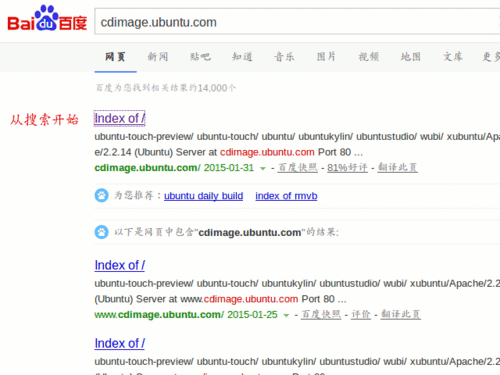This screenshot has width=500, height=375.
Task: Open the first Index of / result
Action: pyautogui.click(x=120, y=118)
